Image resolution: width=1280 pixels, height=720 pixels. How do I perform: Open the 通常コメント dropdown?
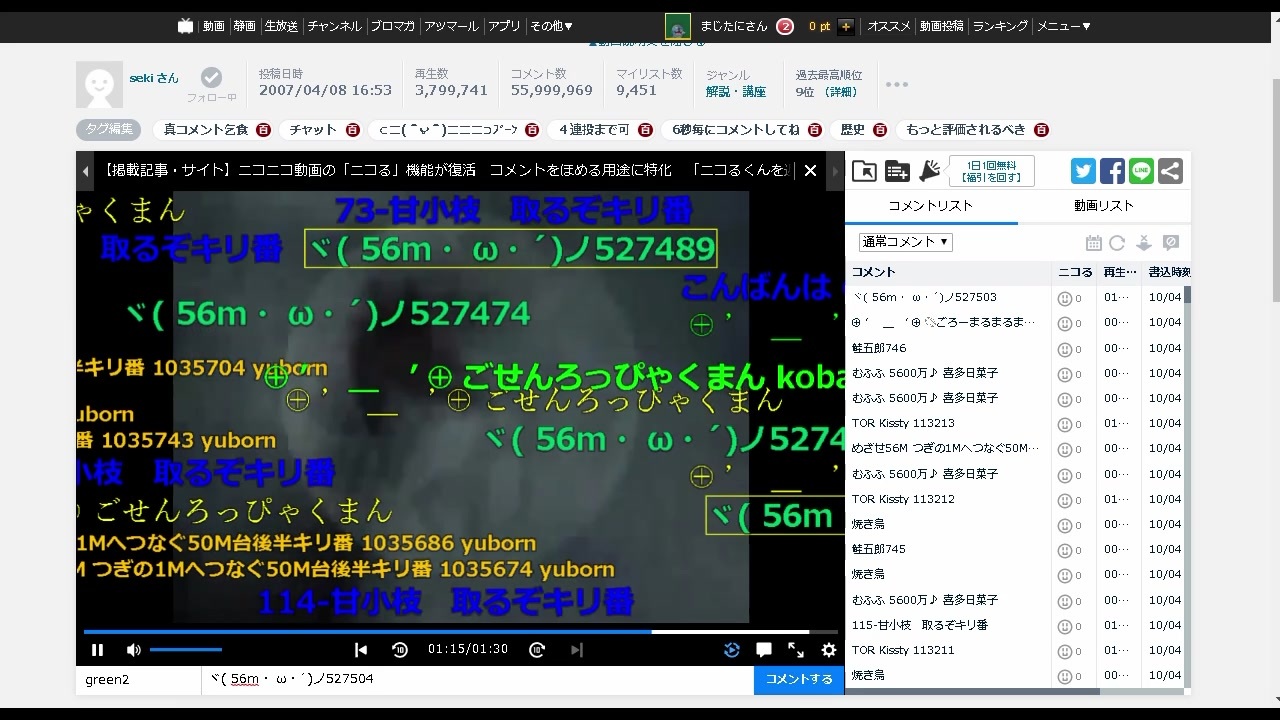click(905, 242)
